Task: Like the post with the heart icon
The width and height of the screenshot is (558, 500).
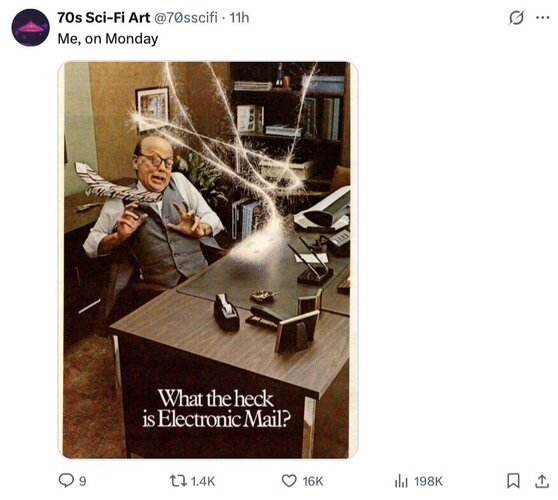Action: pos(289,481)
